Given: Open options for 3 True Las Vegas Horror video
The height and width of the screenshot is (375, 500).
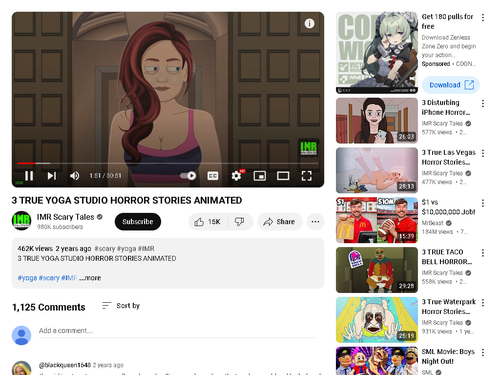Looking at the screenshot, I should click(x=483, y=153).
